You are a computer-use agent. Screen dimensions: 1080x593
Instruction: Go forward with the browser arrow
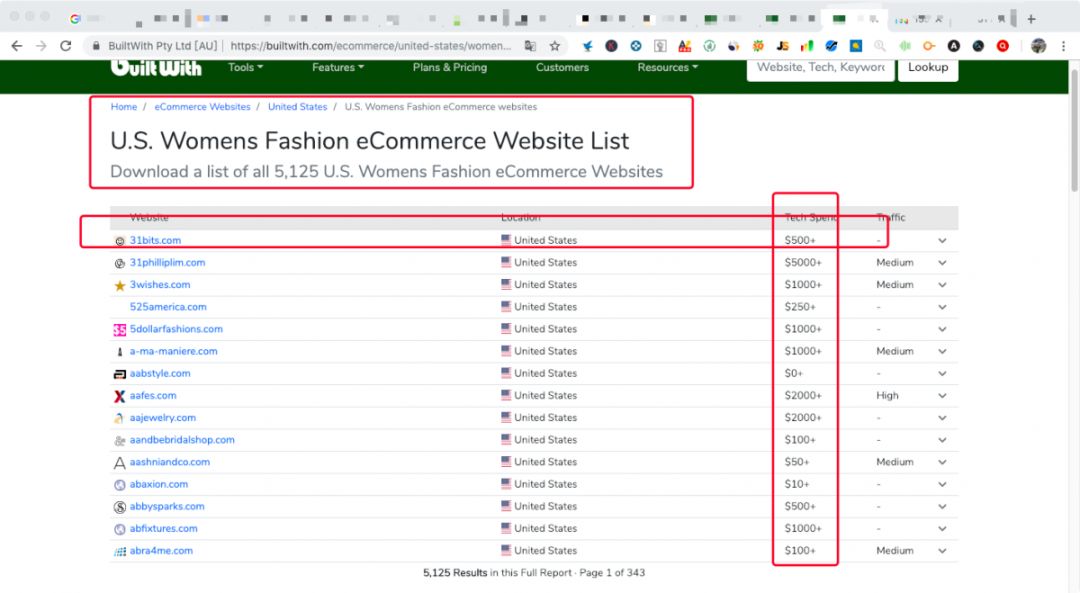(41, 46)
